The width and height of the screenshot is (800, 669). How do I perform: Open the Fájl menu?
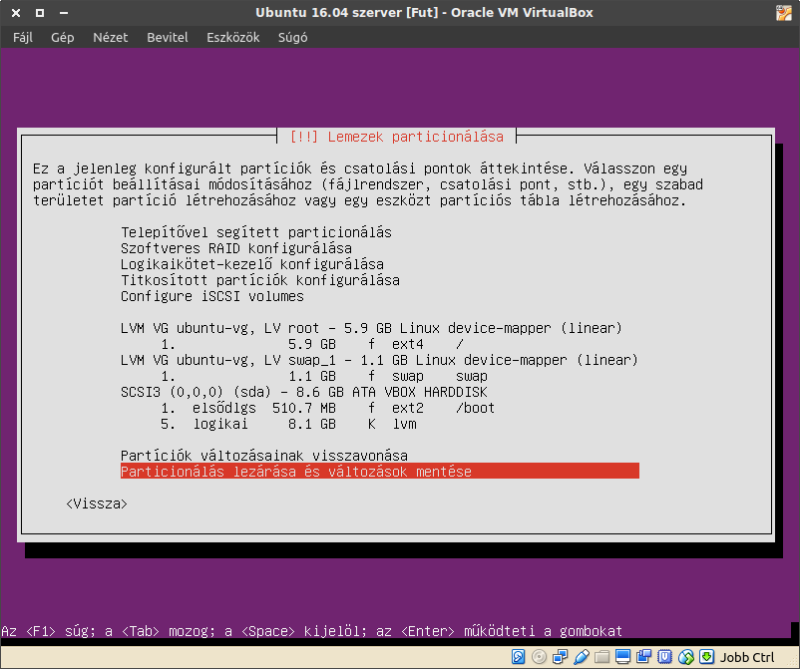pyautogui.click(x=22, y=37)
